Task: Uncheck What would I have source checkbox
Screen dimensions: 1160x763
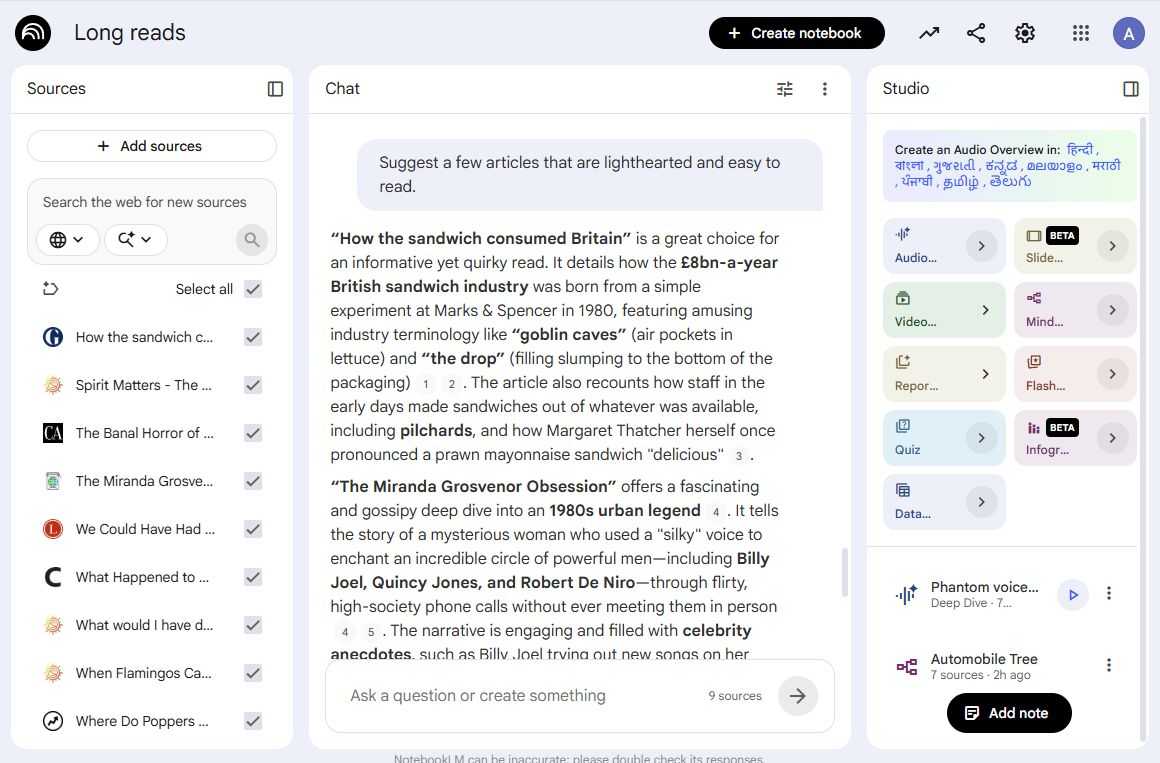Action: [253, 625]
